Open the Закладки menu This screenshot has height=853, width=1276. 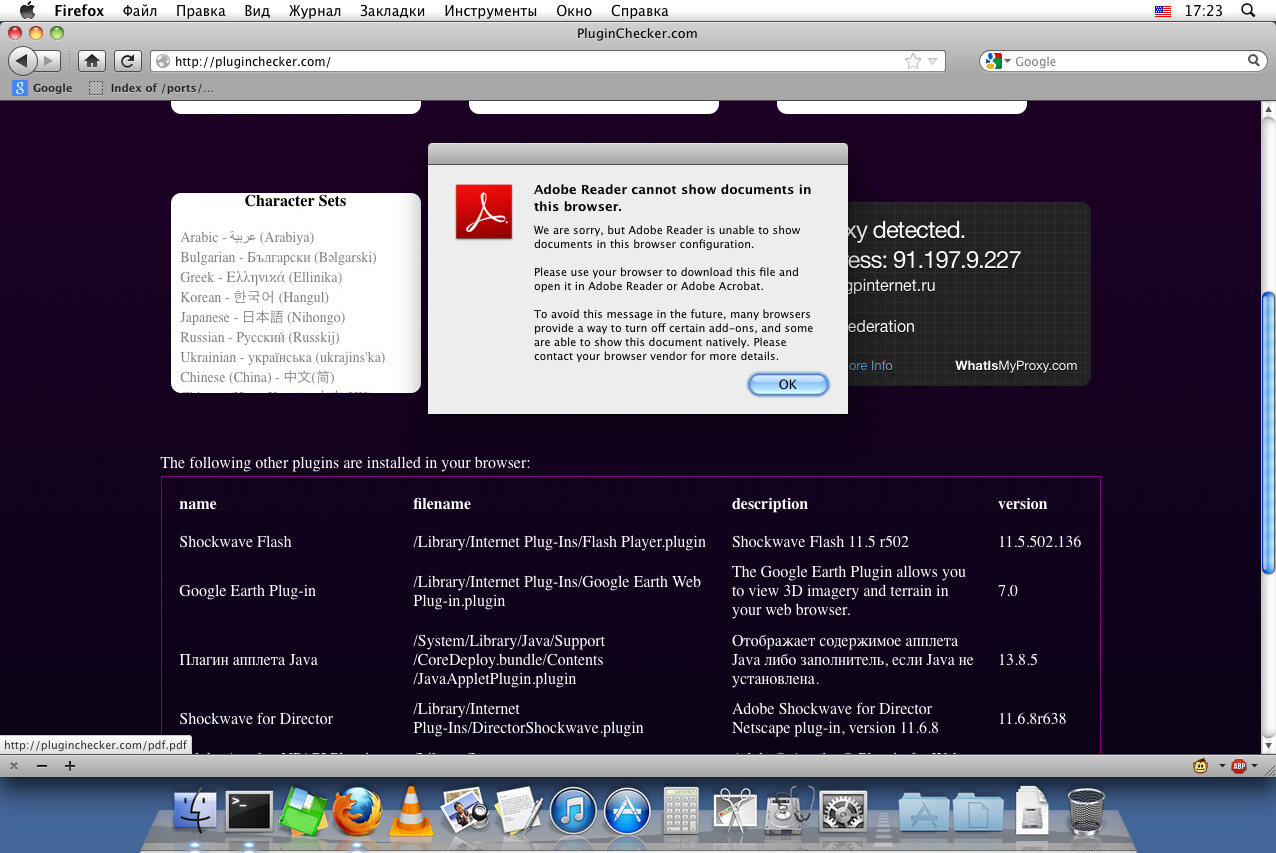tap(392, 11)
